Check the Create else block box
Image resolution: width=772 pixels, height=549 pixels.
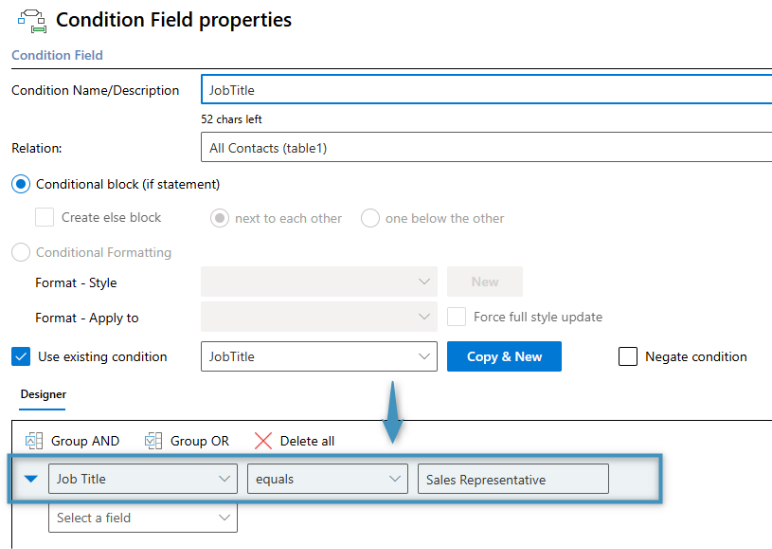click(x=44, y=217)
